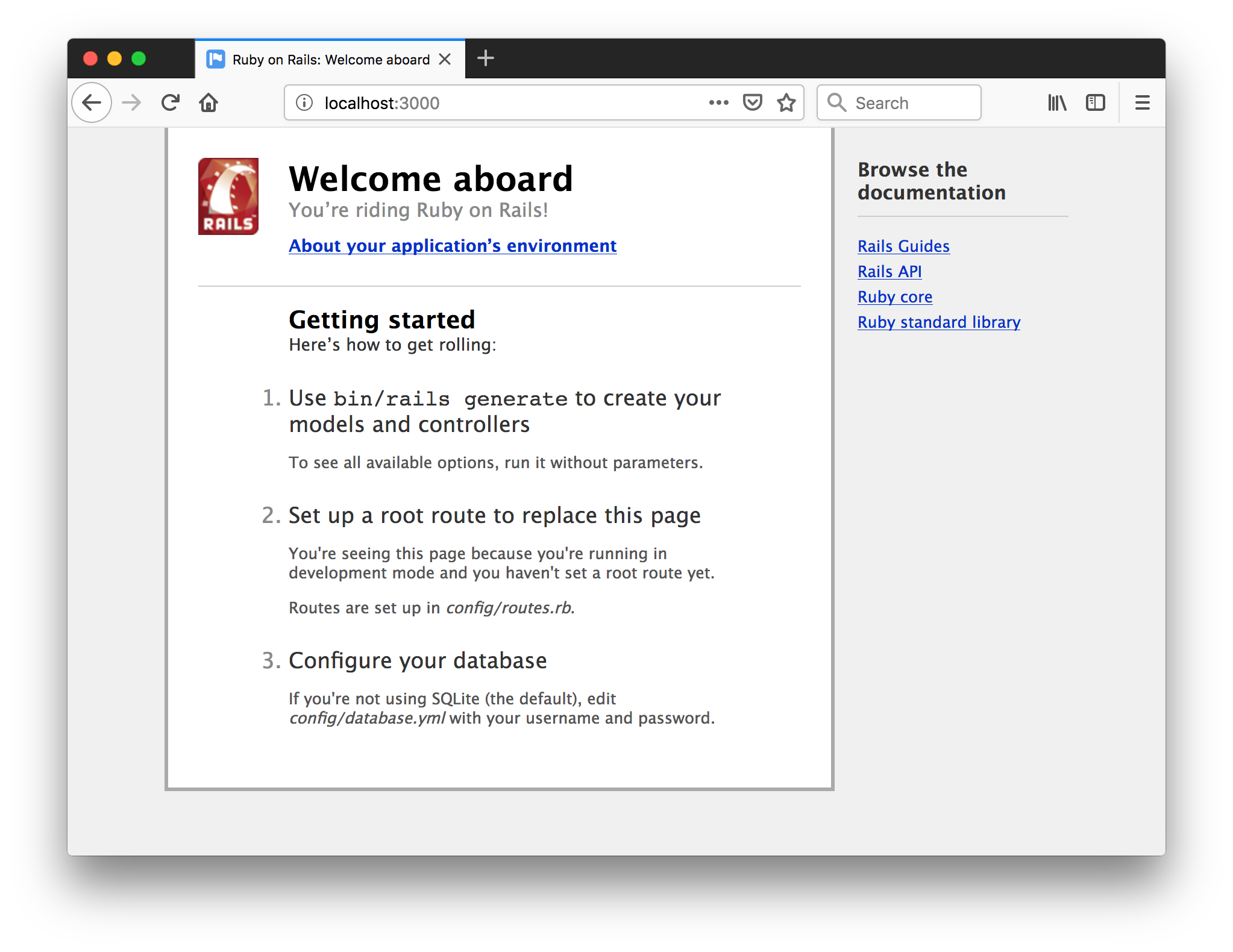Click the forward arrow navigation button
This screenshot has width=1233, height=952.
tap(131, 102)
